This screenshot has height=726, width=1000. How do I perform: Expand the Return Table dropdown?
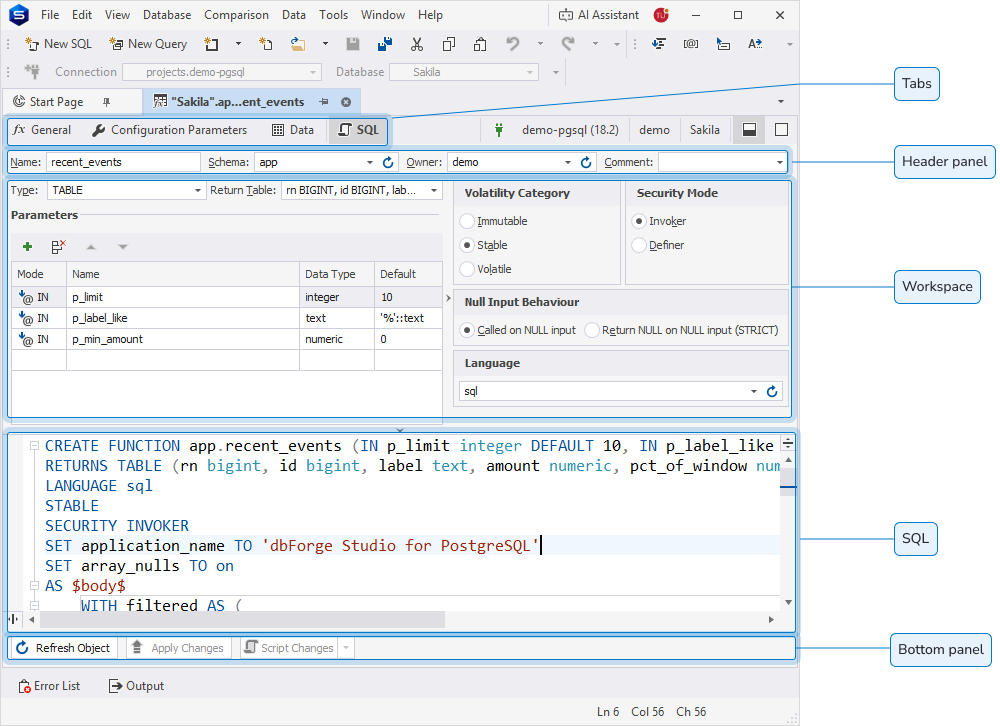tap(434, 190)
